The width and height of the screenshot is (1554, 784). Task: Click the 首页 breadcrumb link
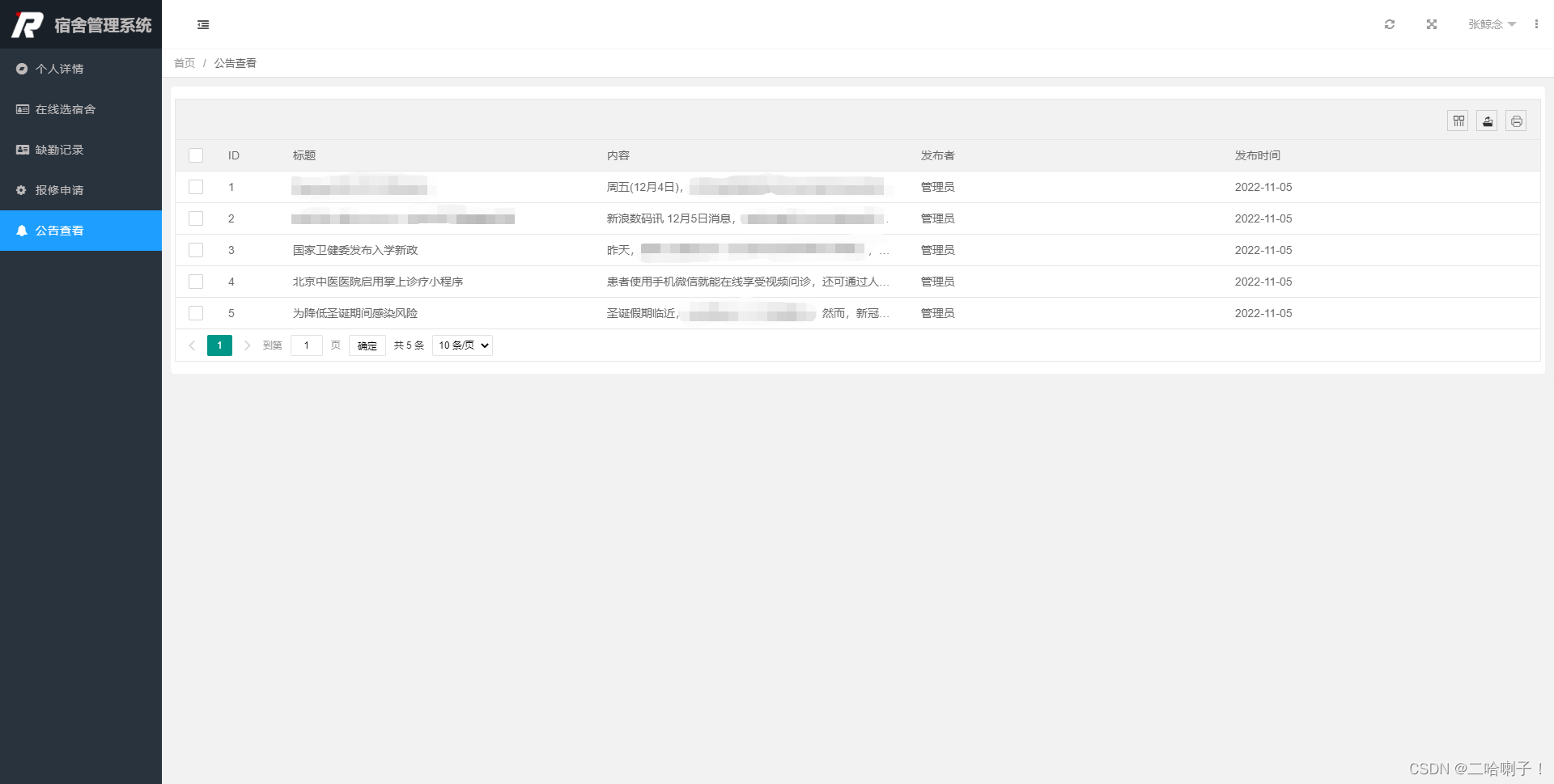(x=185, y=63)
